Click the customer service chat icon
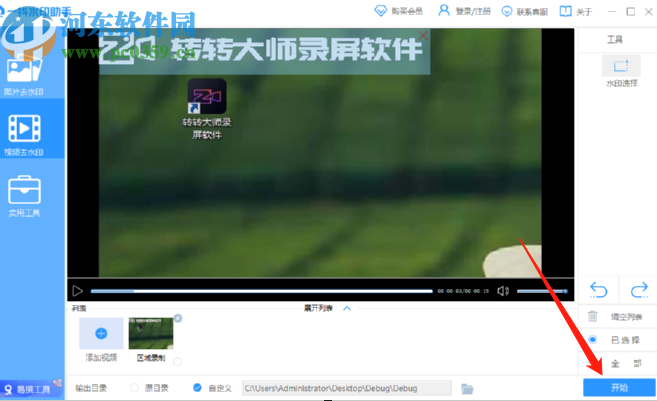657x401 pixels. (507, 11)
